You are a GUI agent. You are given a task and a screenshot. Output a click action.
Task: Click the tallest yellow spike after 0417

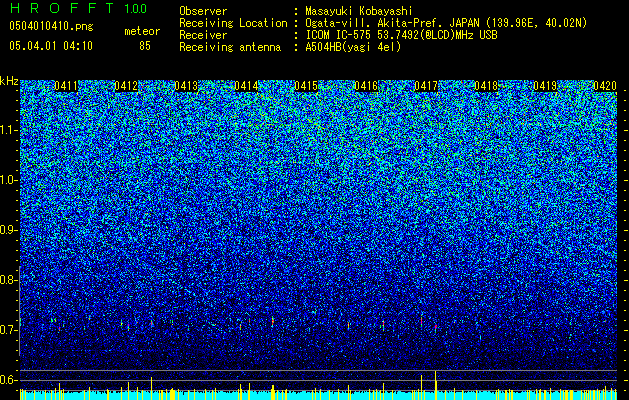point(436,384)
